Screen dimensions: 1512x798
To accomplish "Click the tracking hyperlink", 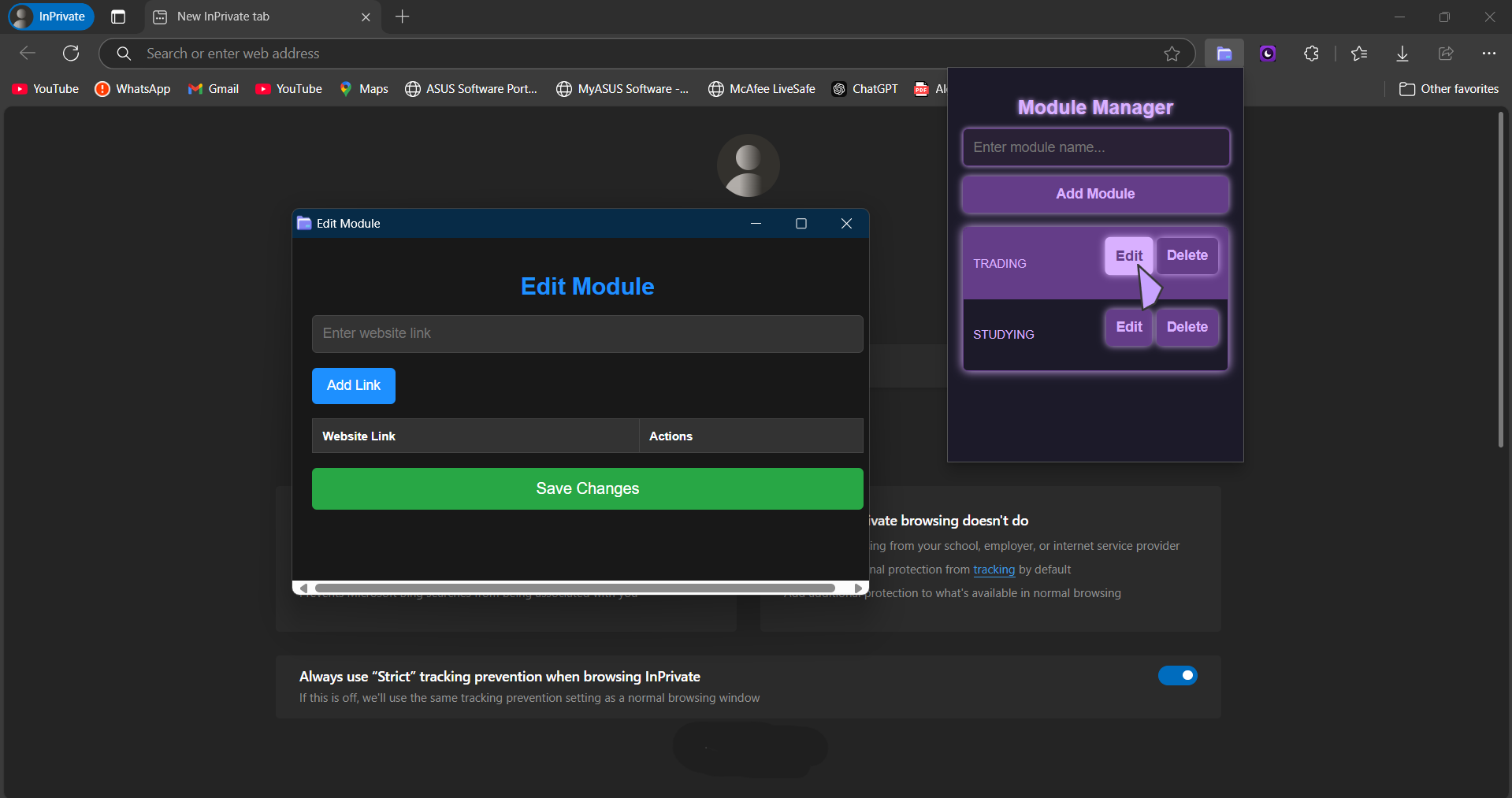I will (x=994, y=569).
